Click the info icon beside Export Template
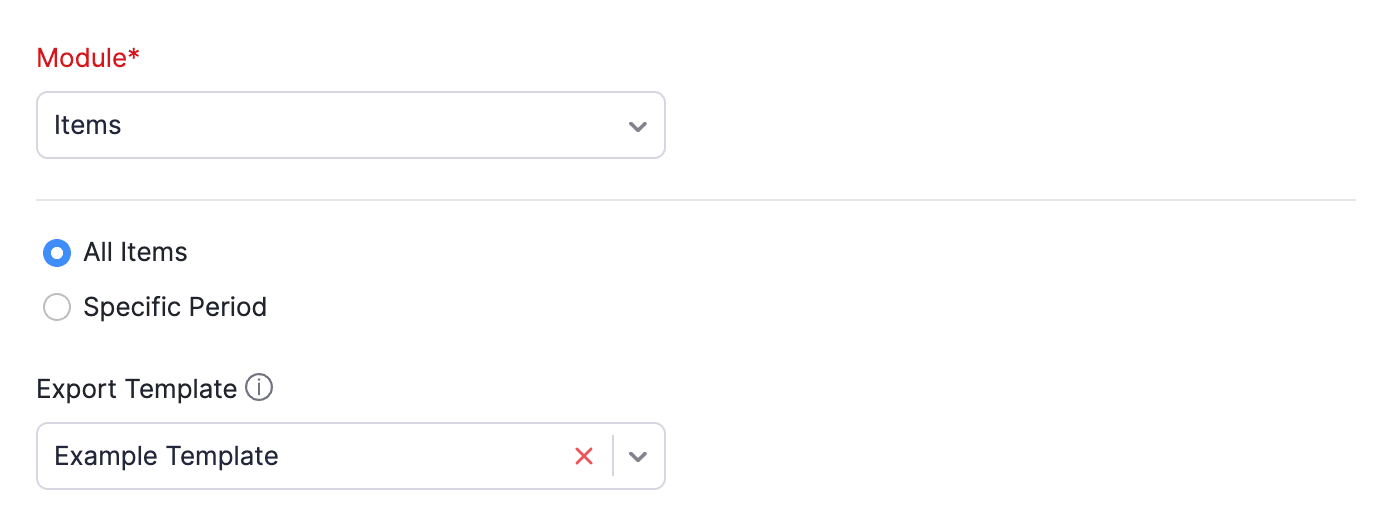 [259, 387]
